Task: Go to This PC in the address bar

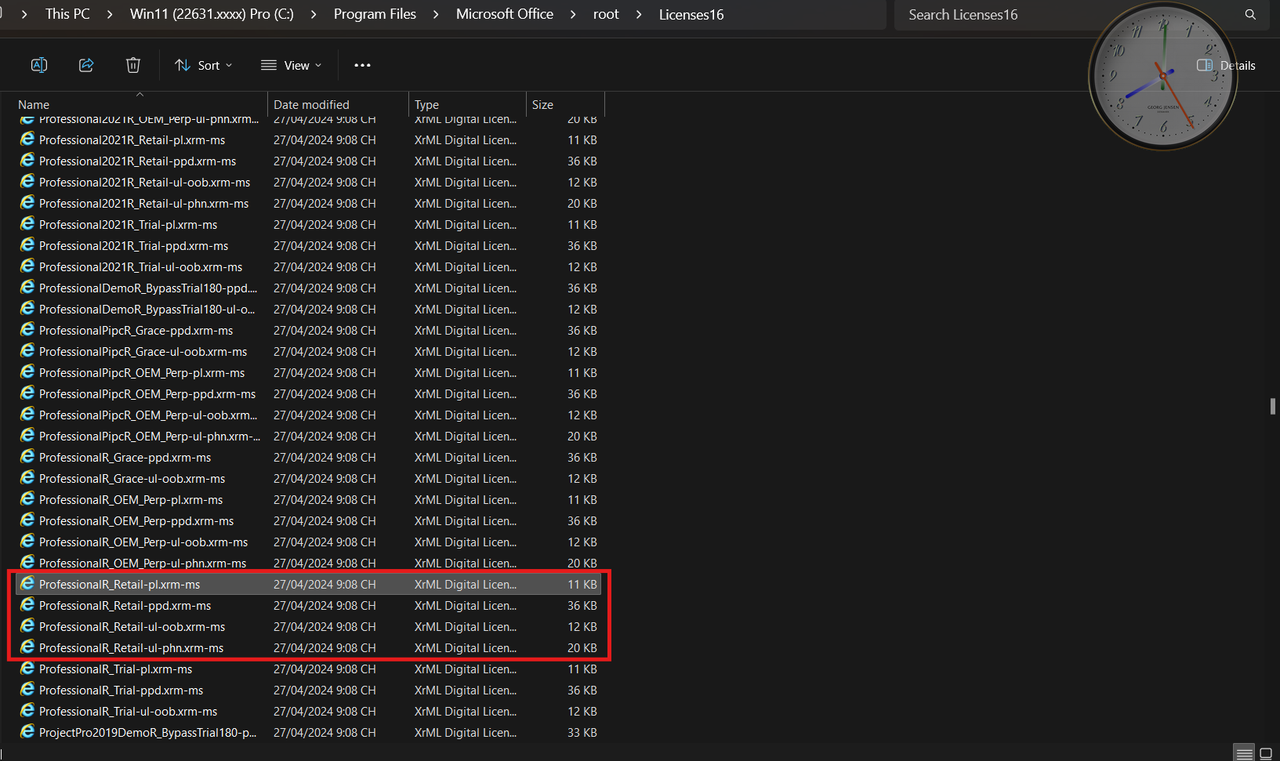Action: [68, 14]
